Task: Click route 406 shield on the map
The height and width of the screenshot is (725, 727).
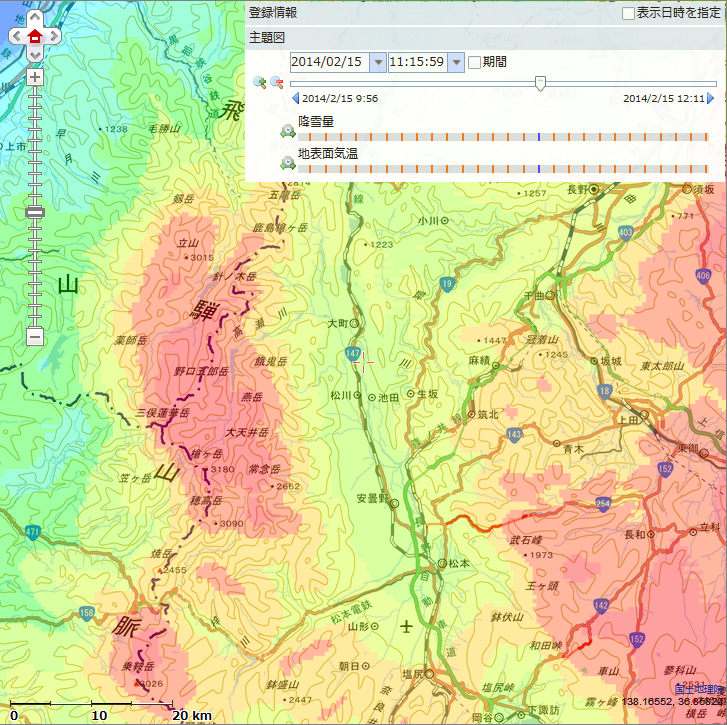Action: 703,276
